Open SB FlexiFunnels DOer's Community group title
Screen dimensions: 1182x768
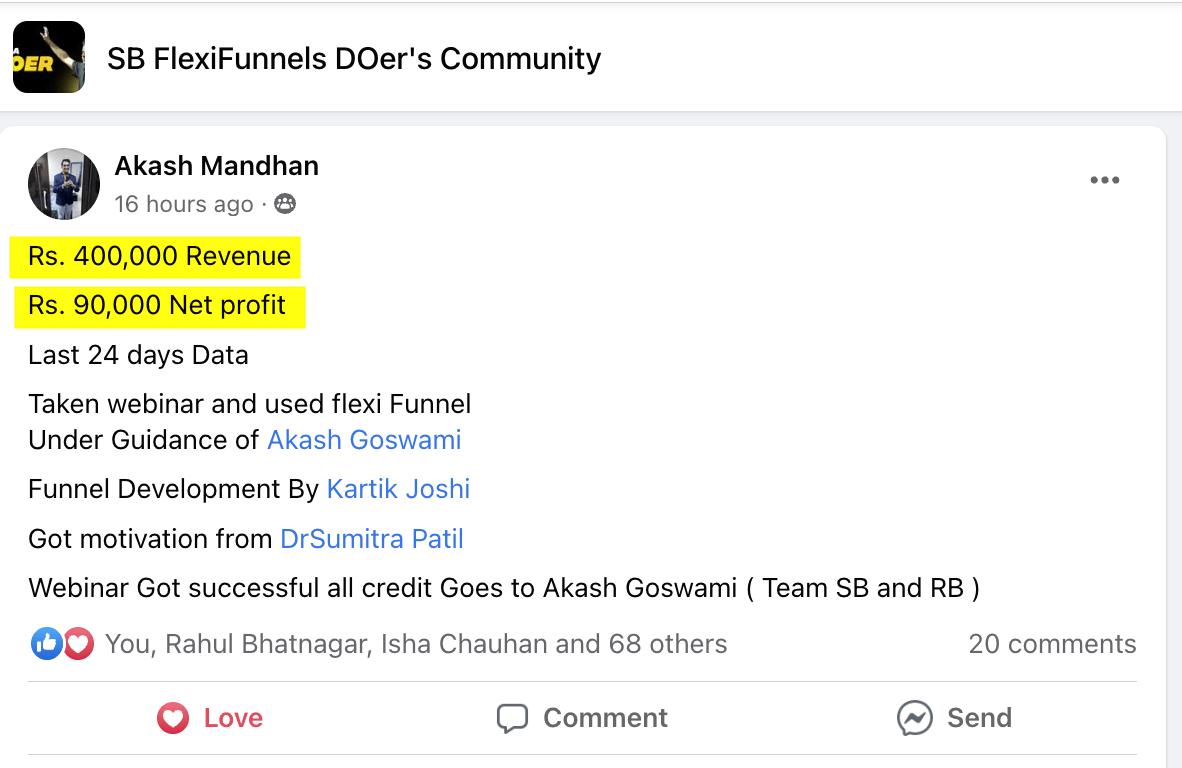click(x=351, y=58)
